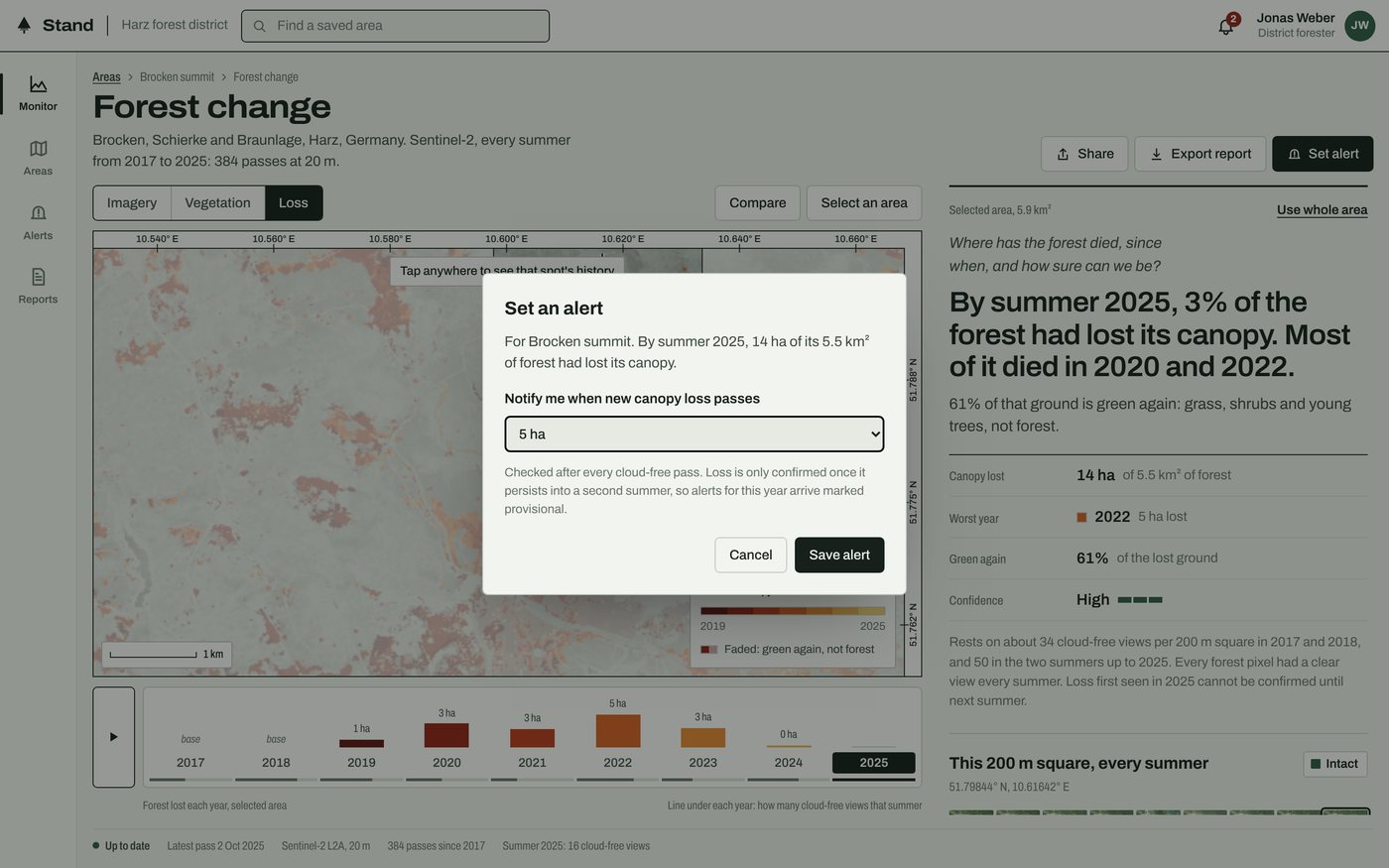This screenshot has width=1389, height=868.
Task: Open the Areas breadcrumb link
Action: tap(106, 77)
